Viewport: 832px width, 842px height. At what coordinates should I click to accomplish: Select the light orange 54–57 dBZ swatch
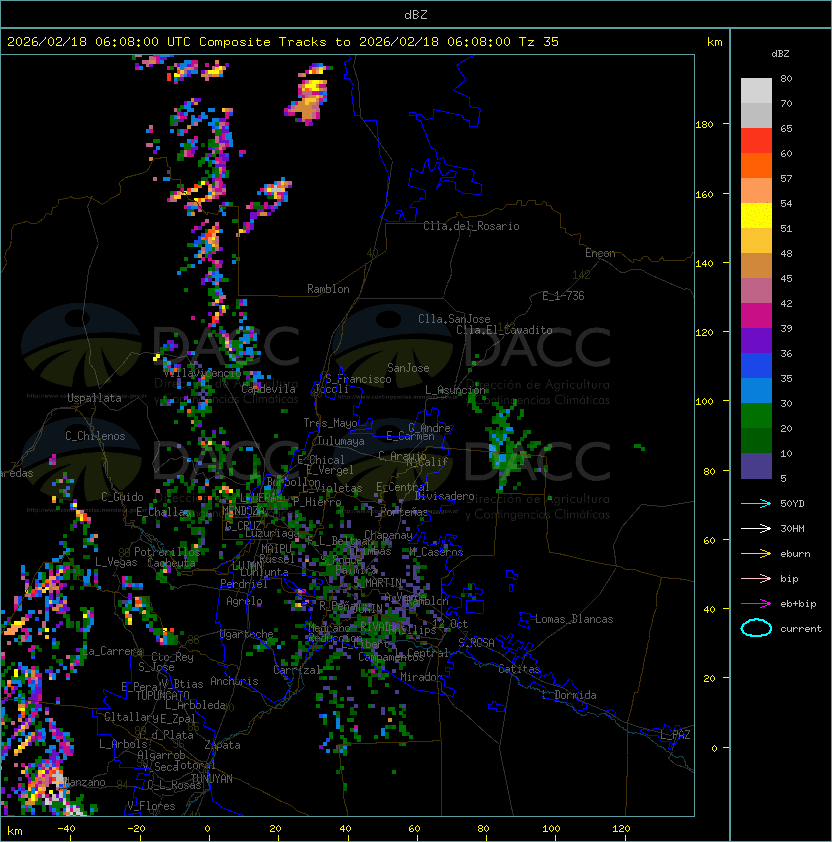[756, 191]
